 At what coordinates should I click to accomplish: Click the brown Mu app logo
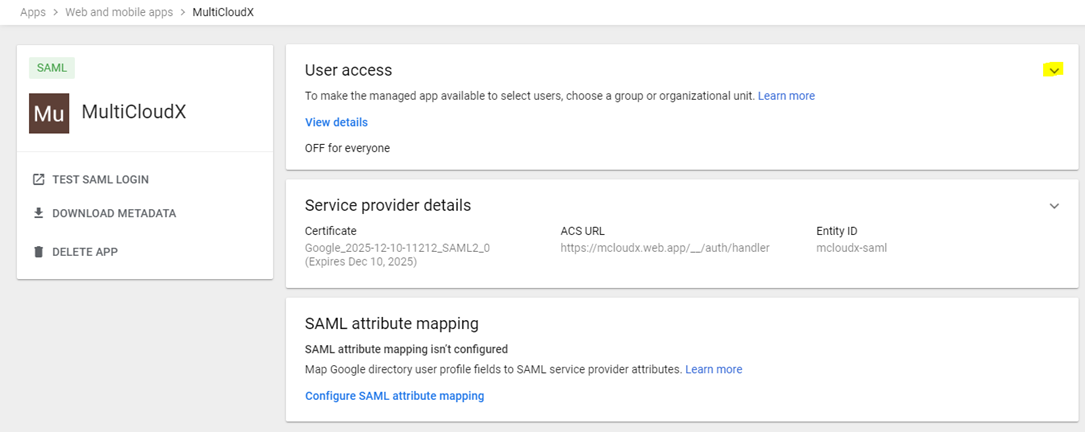click(49, 112)
